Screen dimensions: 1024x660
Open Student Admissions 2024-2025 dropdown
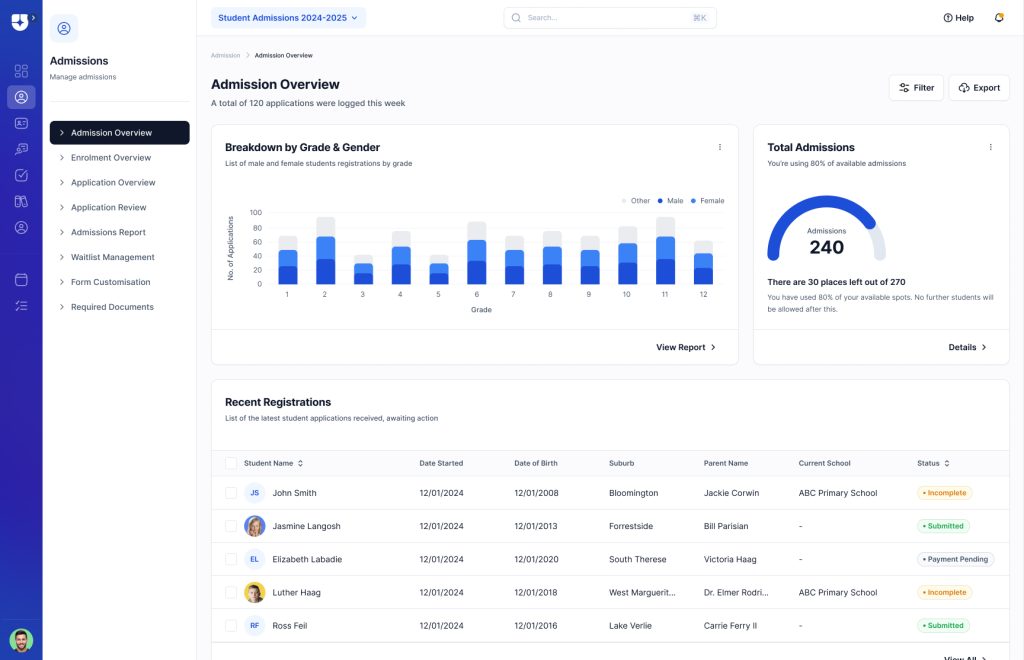point(288,18)
